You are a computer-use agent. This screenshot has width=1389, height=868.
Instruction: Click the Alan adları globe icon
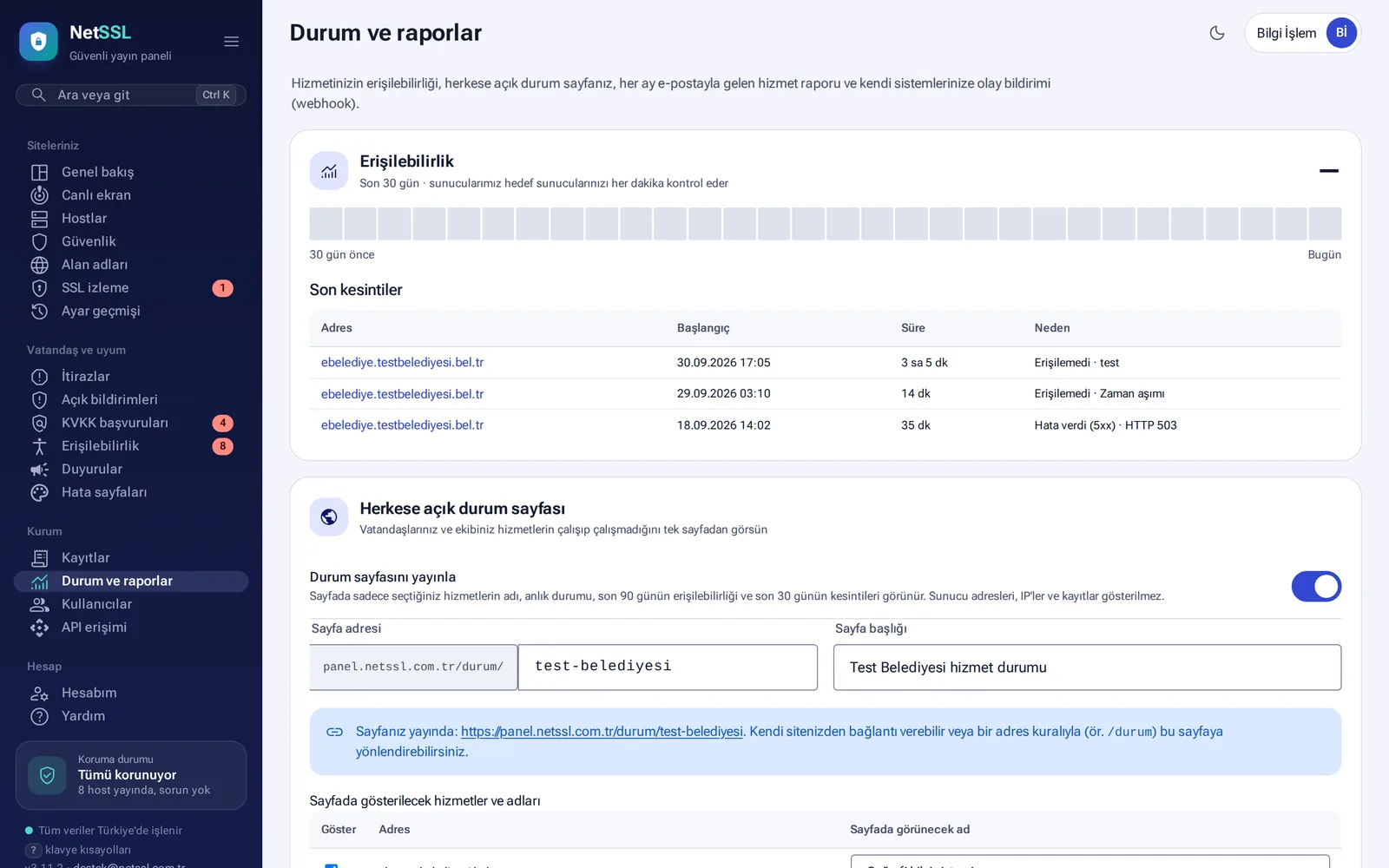[40, 265]
